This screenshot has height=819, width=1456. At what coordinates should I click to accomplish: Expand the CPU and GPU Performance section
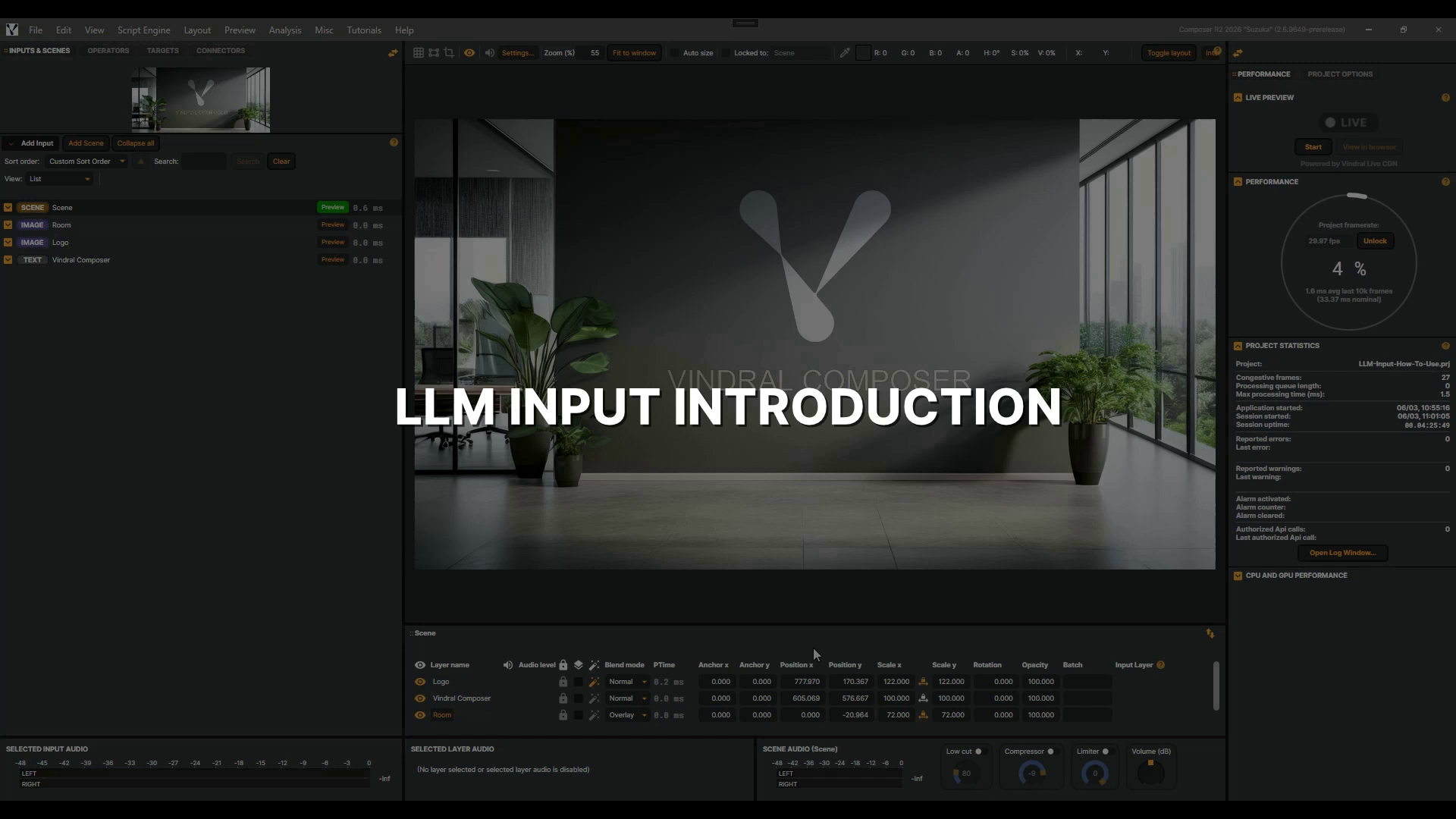coord(1238,576)
